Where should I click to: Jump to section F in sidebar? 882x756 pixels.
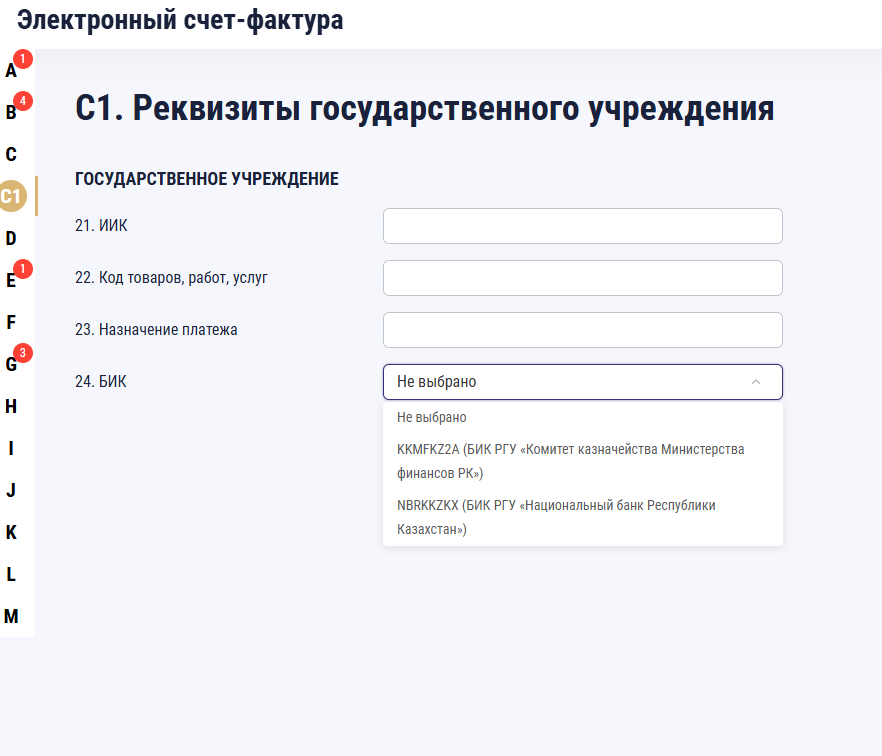[x=12, y=322]
